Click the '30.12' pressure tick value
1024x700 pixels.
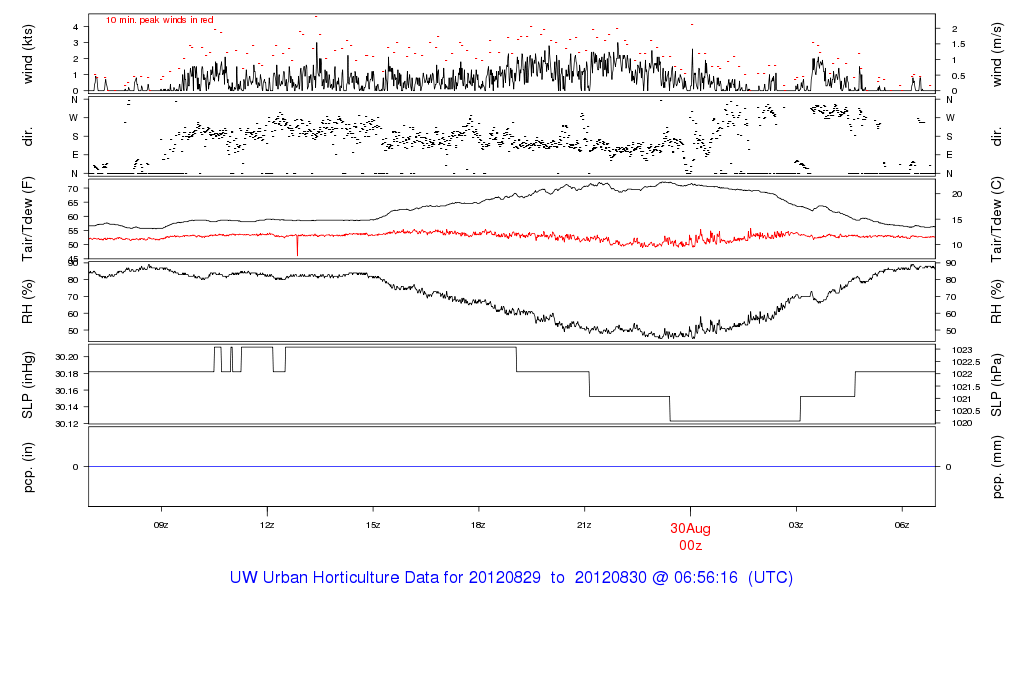(67, 424)
